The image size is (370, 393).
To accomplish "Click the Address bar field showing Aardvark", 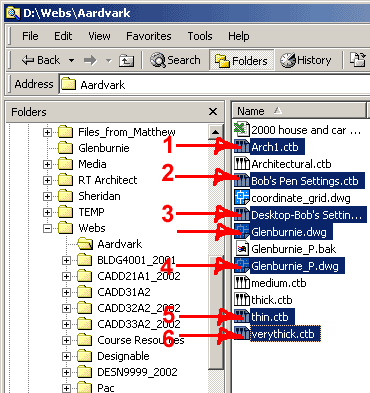I will [x=214, y=85].
